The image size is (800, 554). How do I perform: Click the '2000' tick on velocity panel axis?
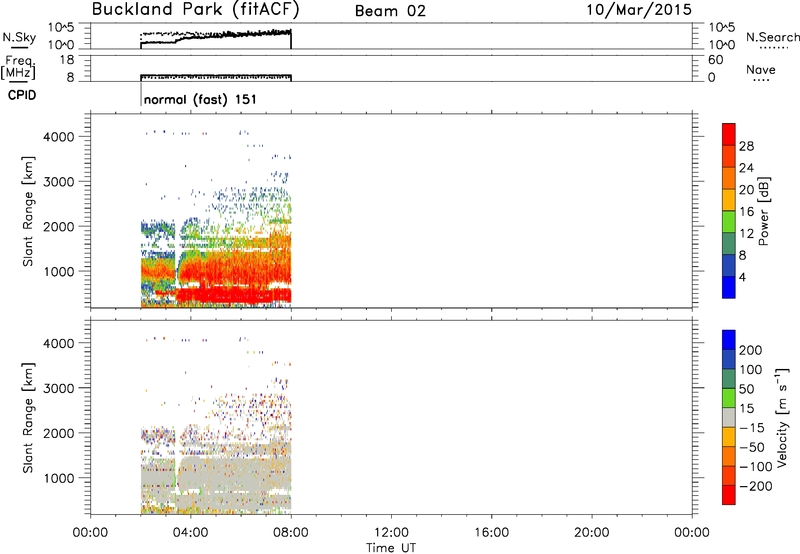(59, 433)
